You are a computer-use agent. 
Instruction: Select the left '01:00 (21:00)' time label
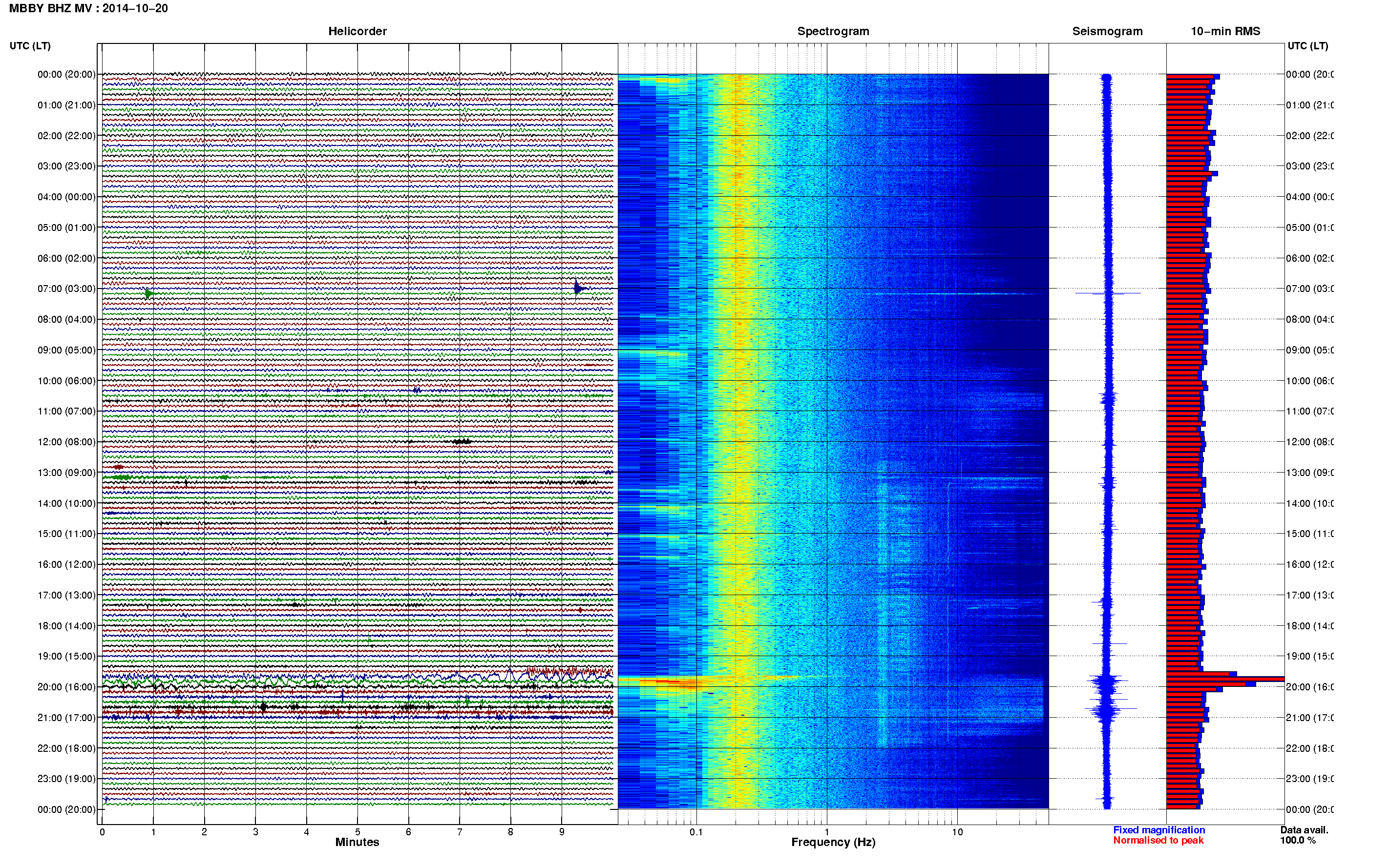click(x=66, y=105)
